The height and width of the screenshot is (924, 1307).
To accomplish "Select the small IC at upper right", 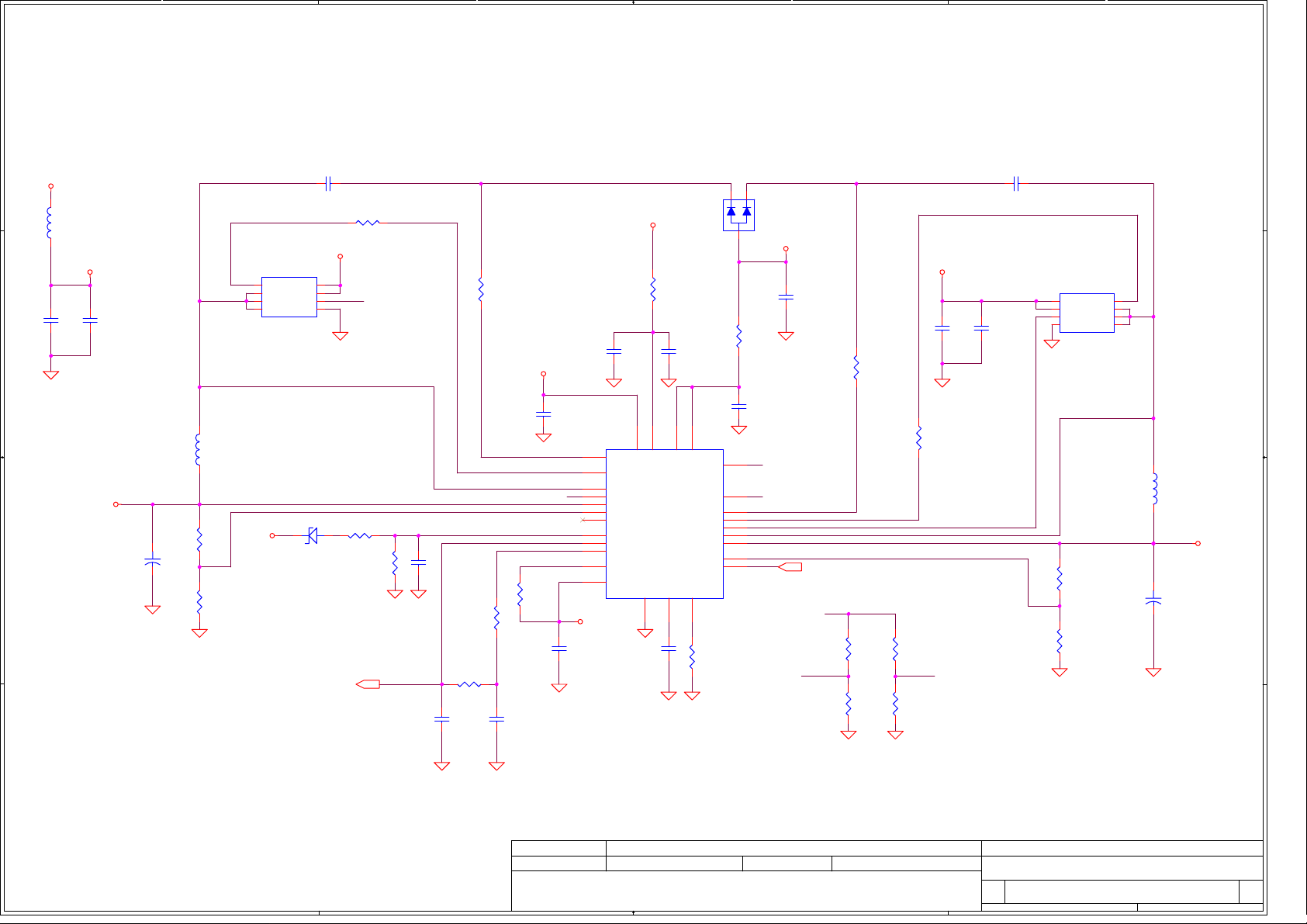I will 1086,313.
